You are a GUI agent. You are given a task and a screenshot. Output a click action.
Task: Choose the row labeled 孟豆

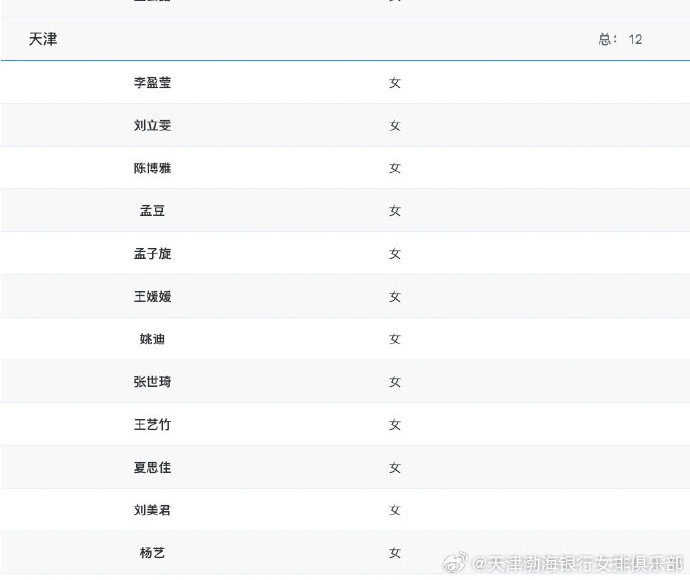click(152, 211)
